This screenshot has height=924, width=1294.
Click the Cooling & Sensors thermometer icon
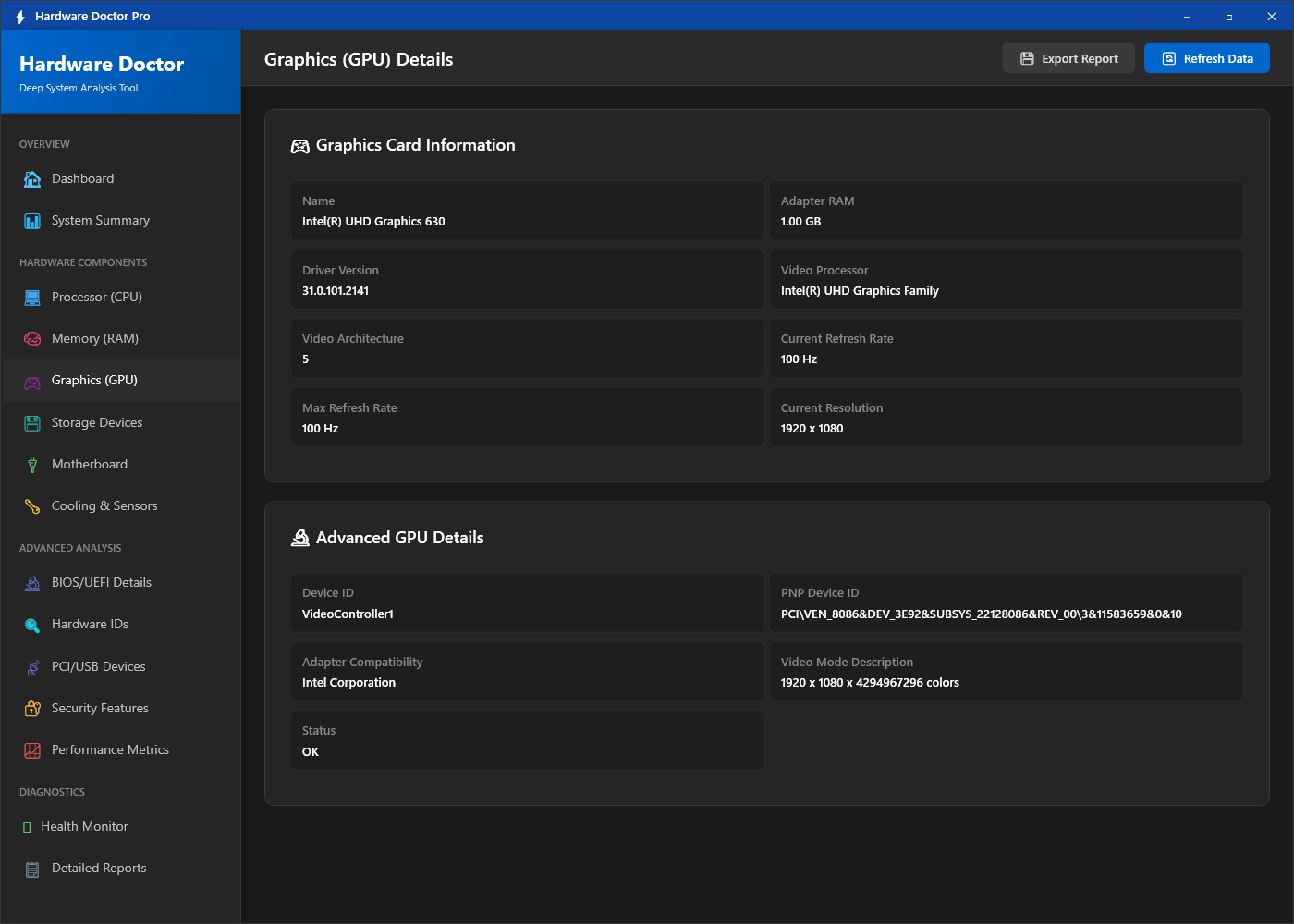click(32, 506)
